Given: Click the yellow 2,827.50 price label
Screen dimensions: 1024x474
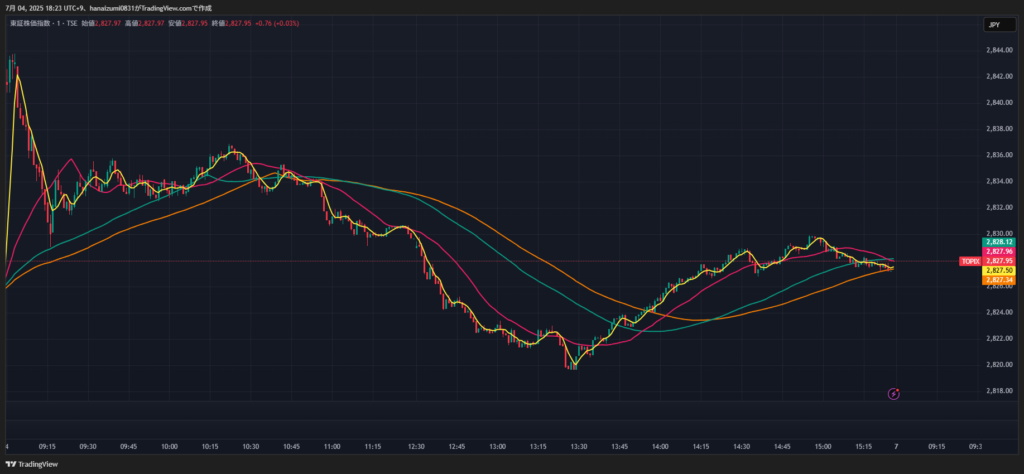Looking at the screenshot, I should click(999, 270).
